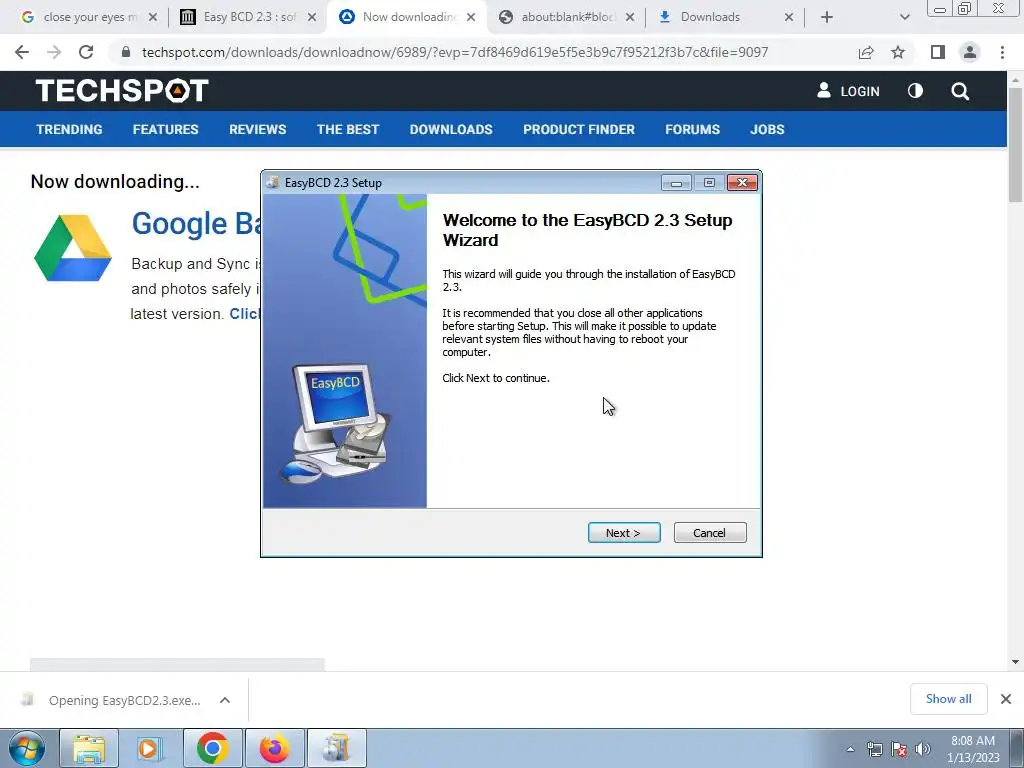Minimize the EasyBCD Setup window
The width and height of the screenshot is (1024, 768).
(676, 183)
